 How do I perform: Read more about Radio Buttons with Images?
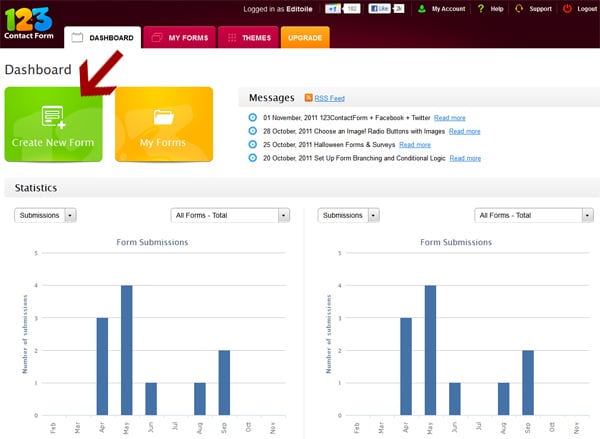[465, 131]
